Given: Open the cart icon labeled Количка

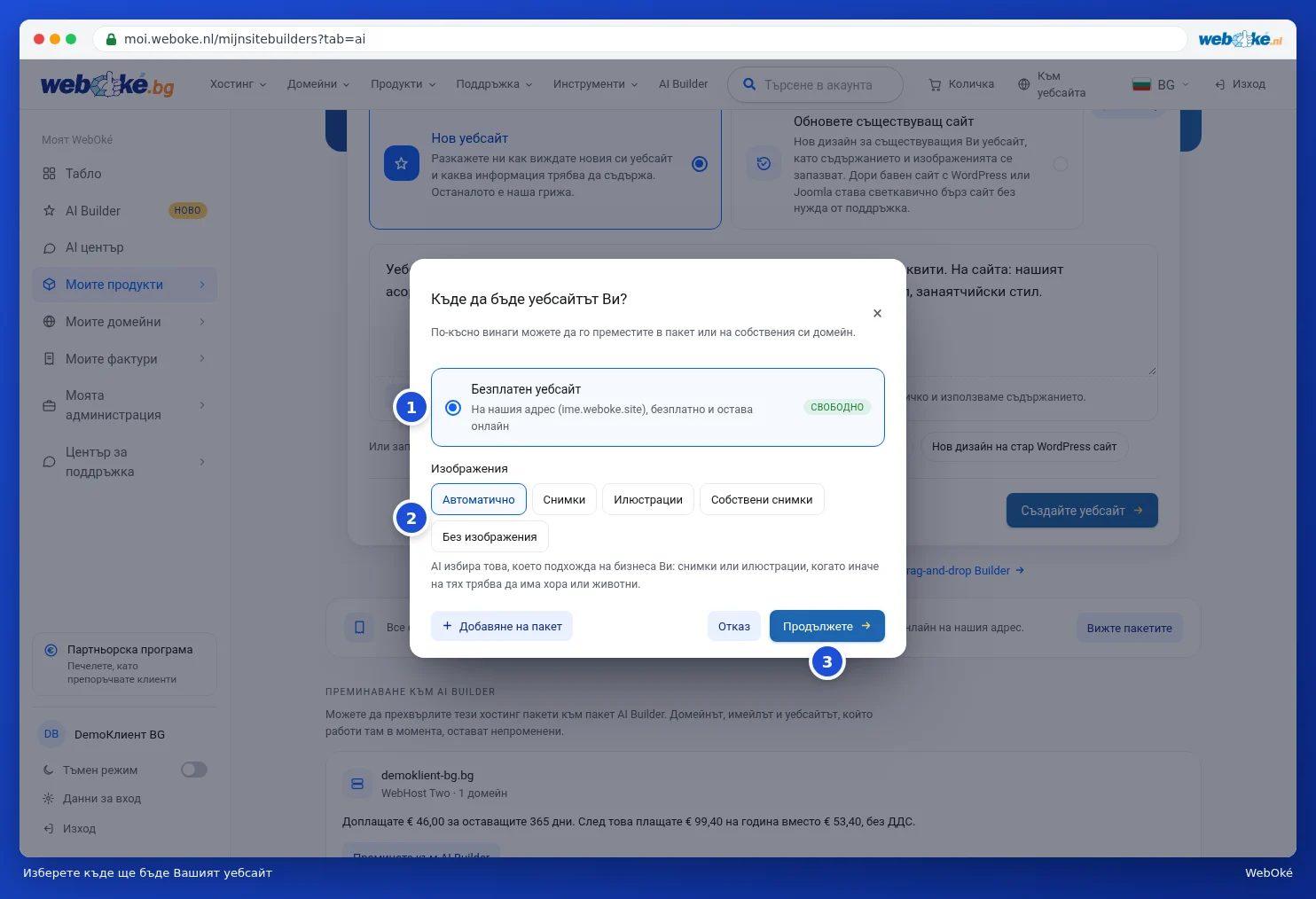Looking at the screenshot, I should tap(935, 85).
